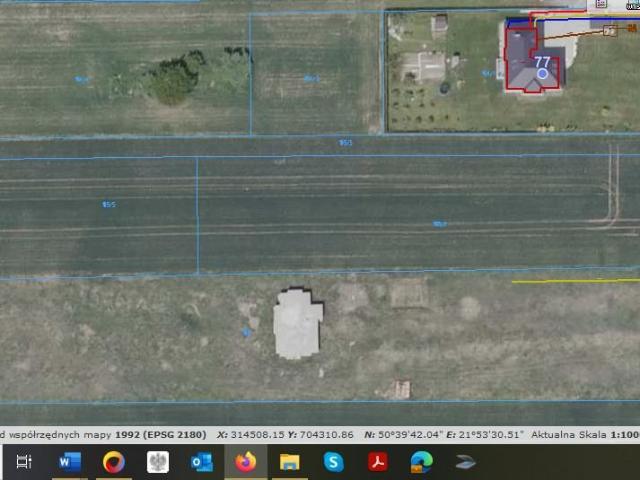Click the pixelated building in the lower parcel

click(x=297, y=323)
